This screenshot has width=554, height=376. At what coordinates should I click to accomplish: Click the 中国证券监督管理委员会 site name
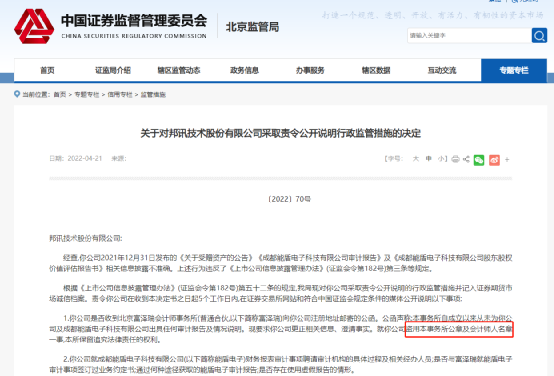[134, 20]
